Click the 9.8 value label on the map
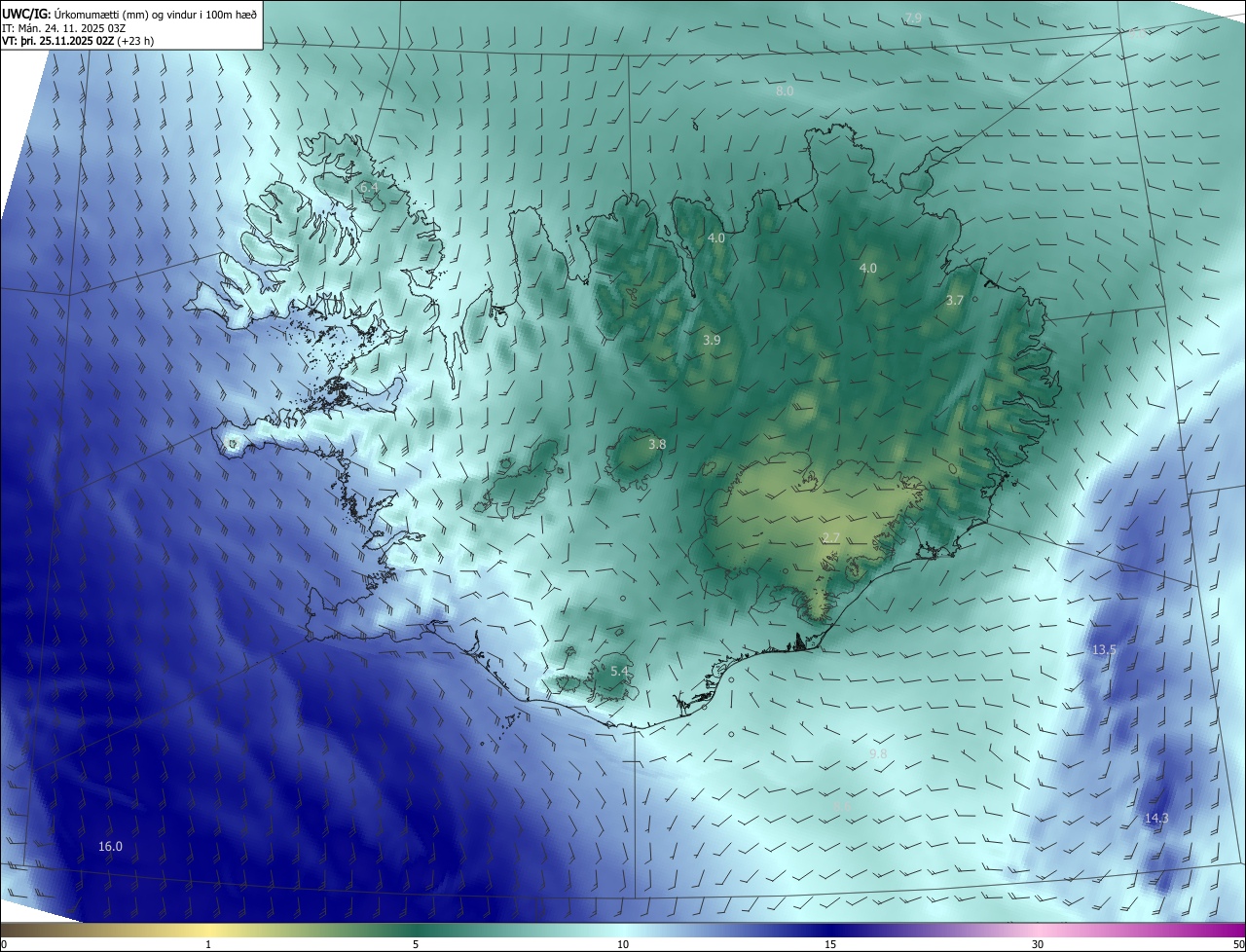This screenshot has height=952, width=1246. [x=878, y=754]
